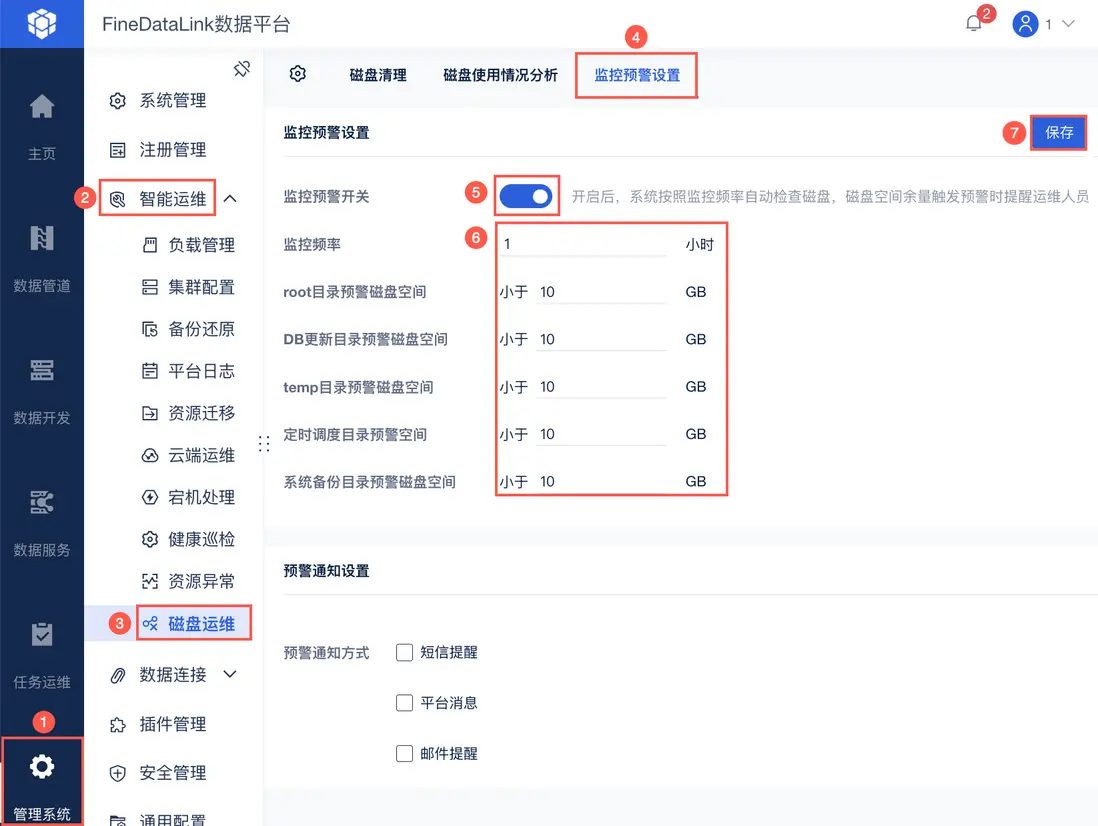Open the 集群配置 submenu link
This screenshot has height=826, width=1098.
[x=201, y=287]
